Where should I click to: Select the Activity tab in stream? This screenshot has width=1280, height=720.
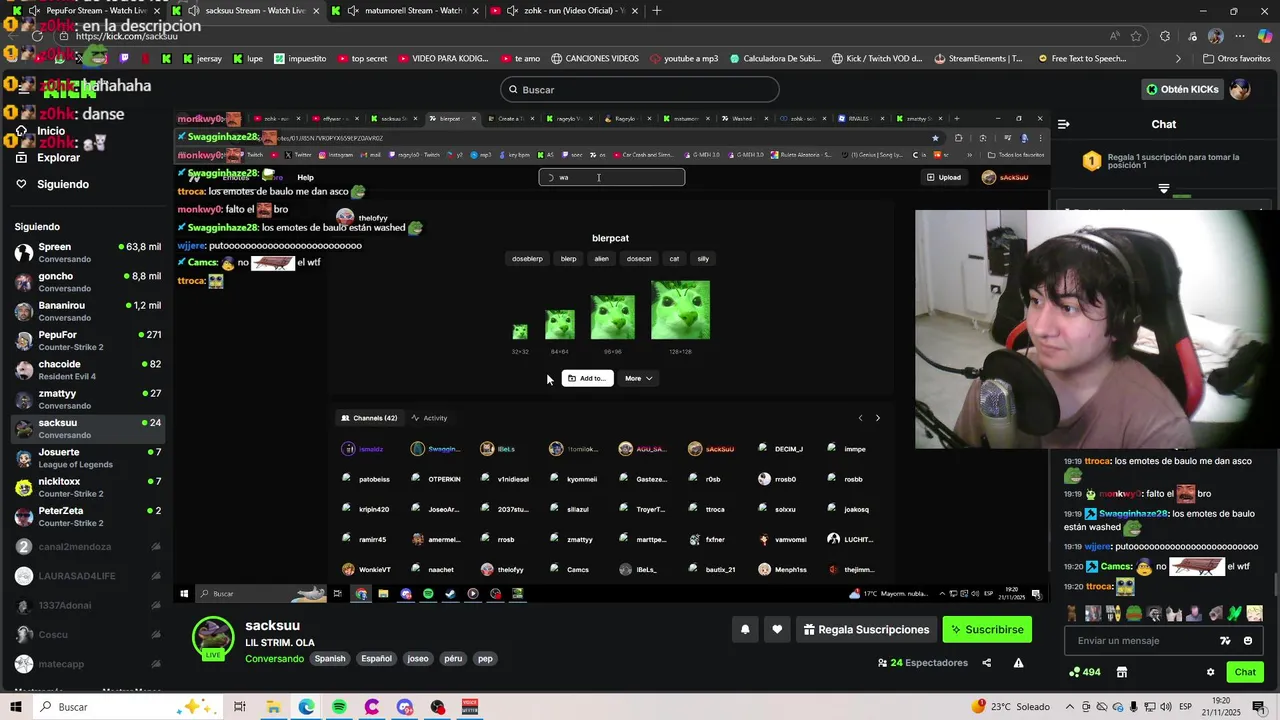tap(430, 418)
